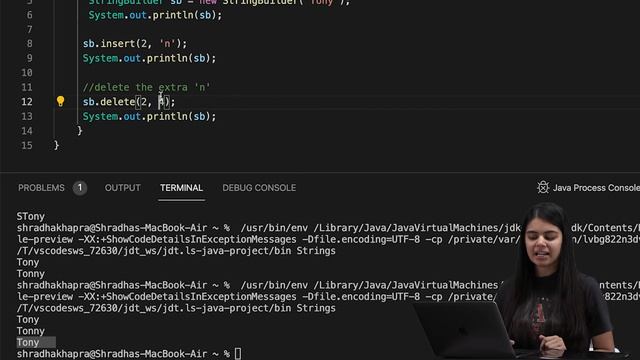
Task: Click line number 12 in the gutter
Action: (x=27, y=102)
